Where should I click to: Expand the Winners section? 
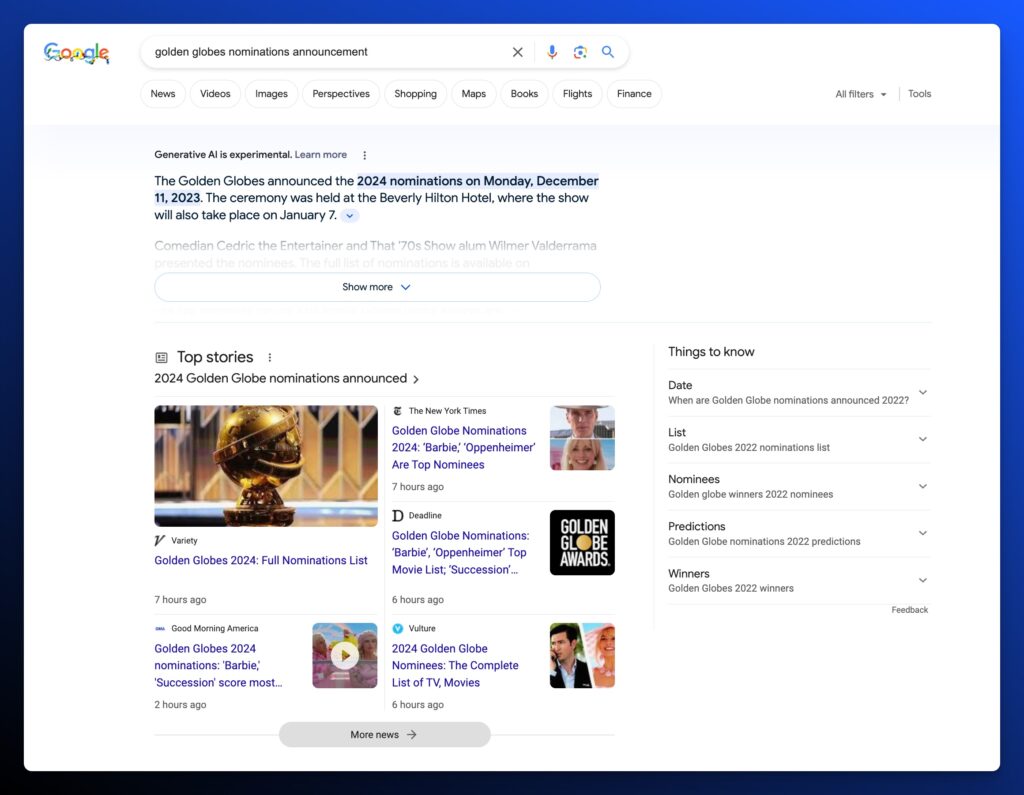click(x=922, y=580)
